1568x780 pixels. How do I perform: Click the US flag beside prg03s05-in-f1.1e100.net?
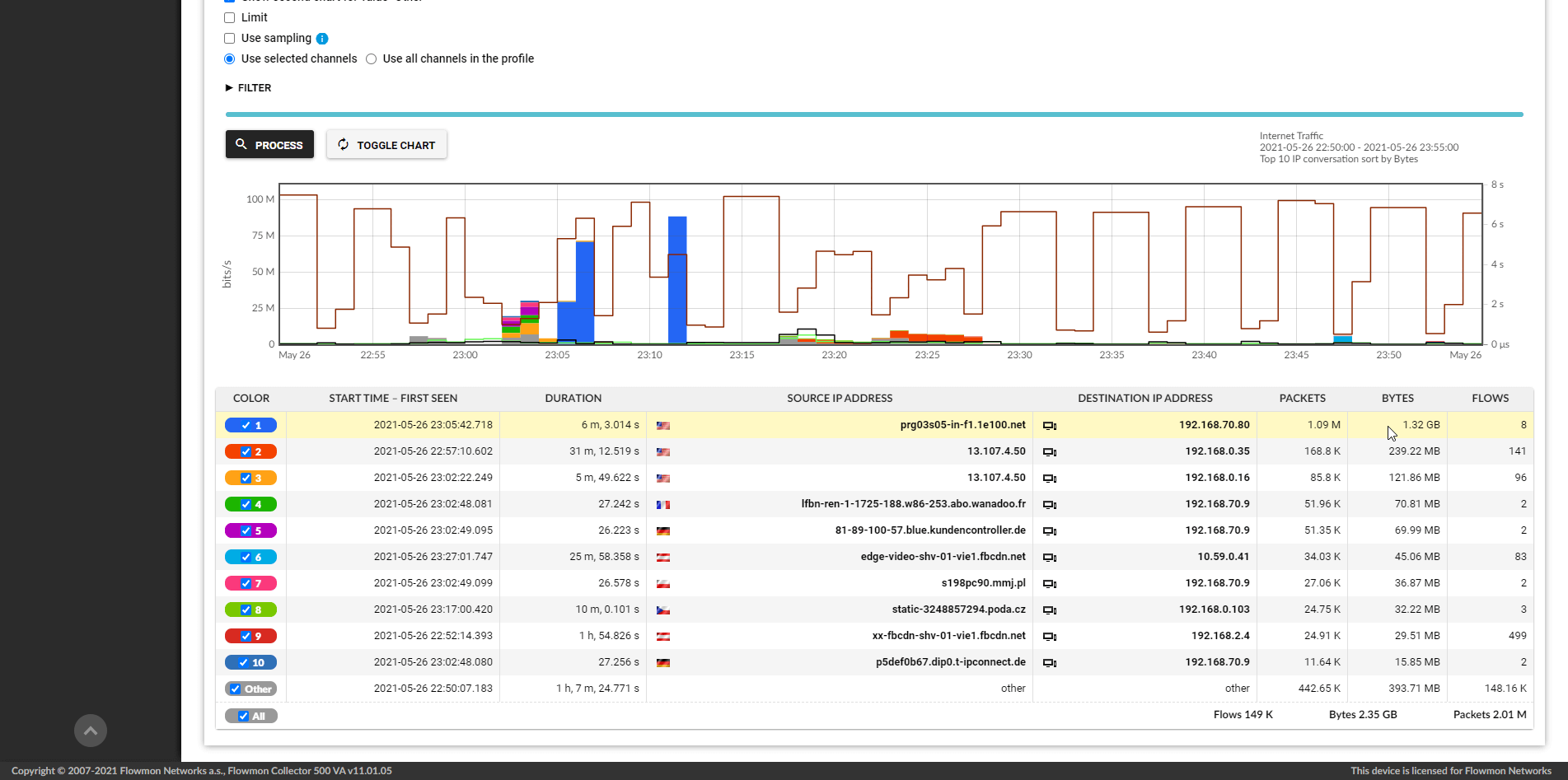663,425
